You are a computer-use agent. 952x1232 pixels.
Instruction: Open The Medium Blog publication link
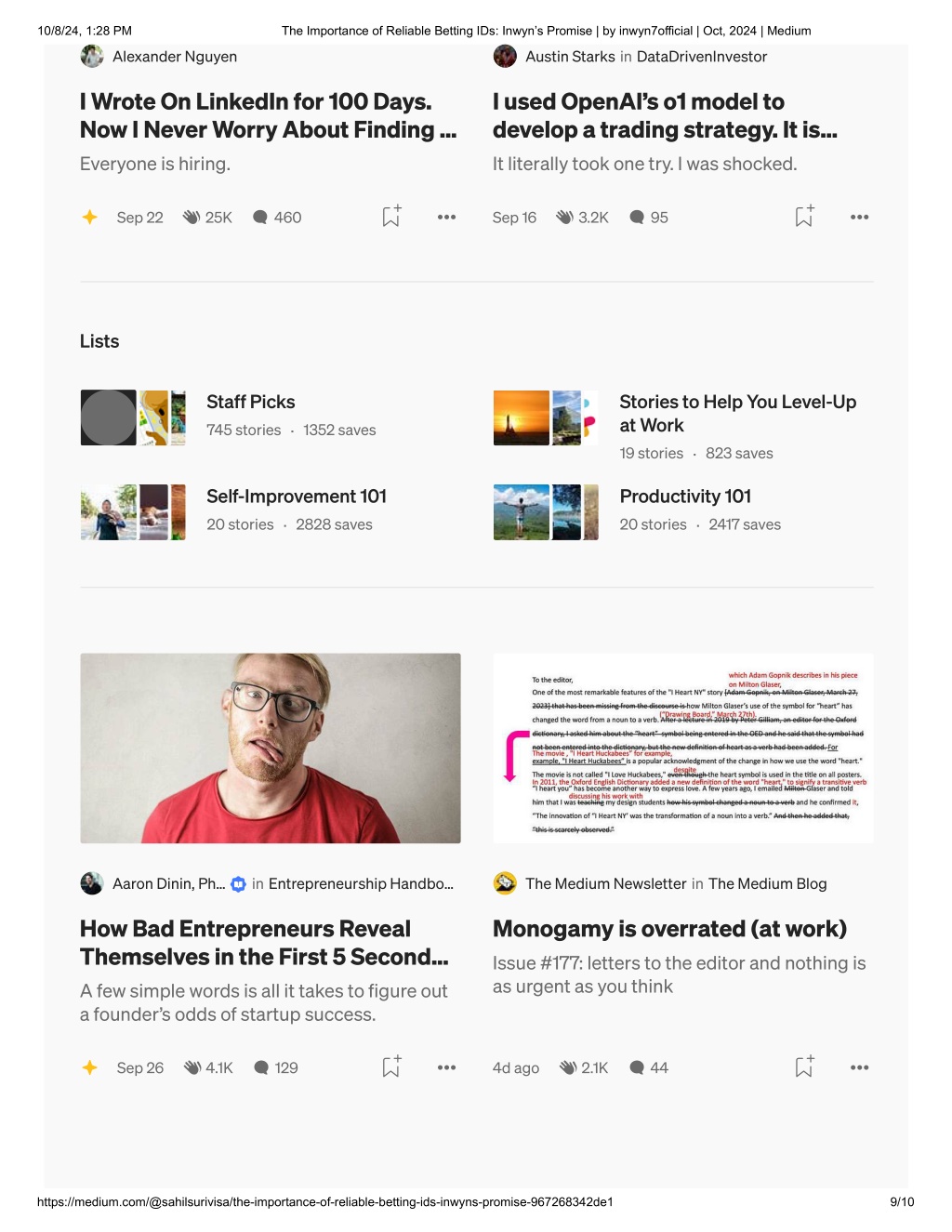tap(767, 883)
